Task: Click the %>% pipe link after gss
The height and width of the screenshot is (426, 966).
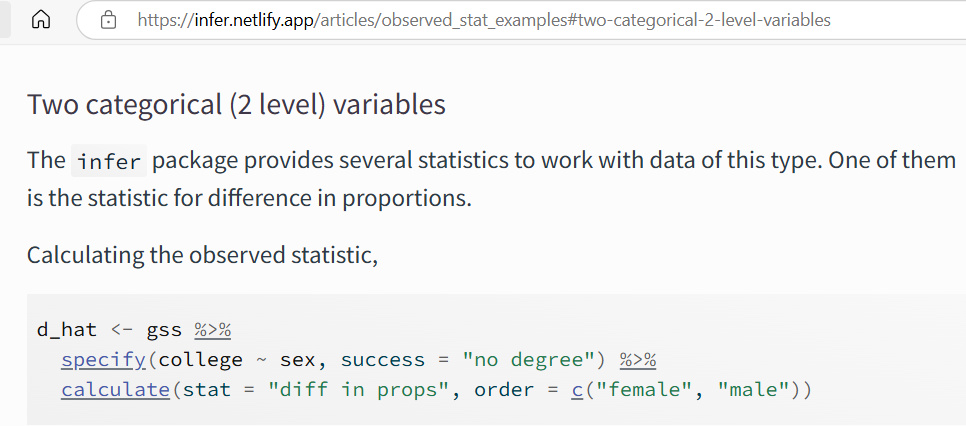Action: pos(213,330)
